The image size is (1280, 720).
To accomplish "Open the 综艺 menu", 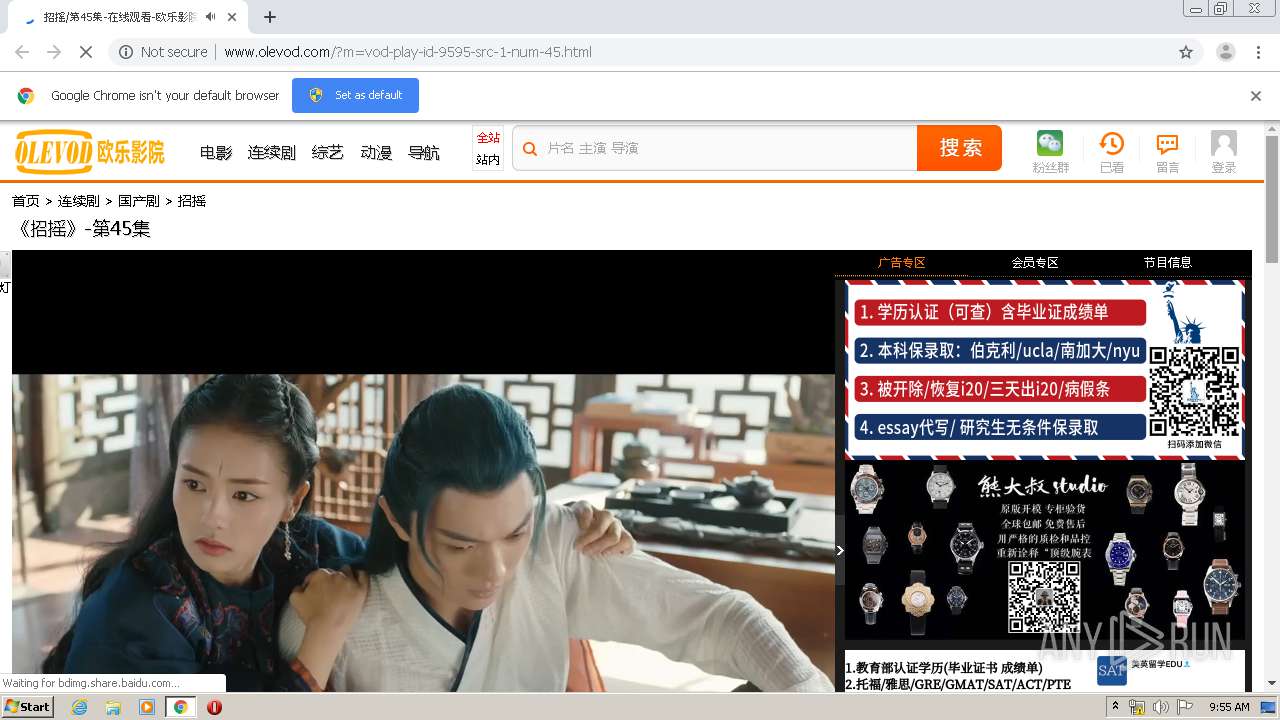I will point(328,152).
